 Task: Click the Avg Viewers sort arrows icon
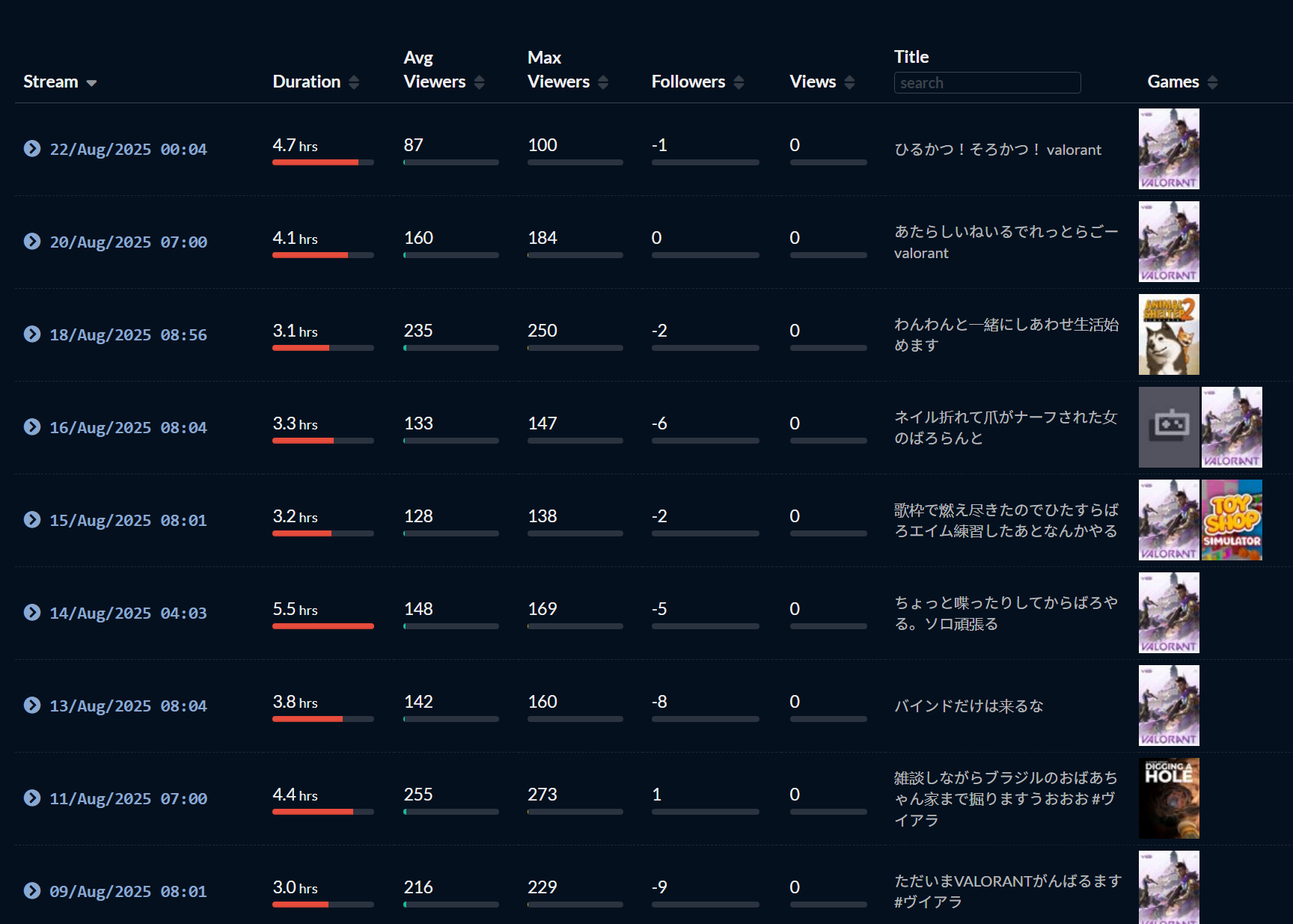point(480,82)
